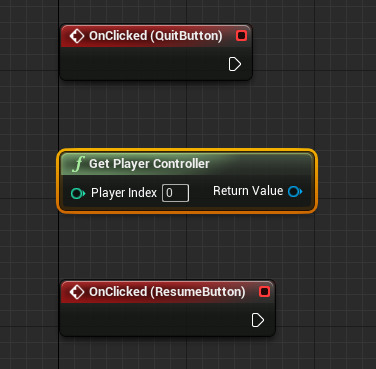Click the execution output pin of OnClicked (ResumeButton)
Image resolution: width=376 pixels, height=369 pixels.
258,320
